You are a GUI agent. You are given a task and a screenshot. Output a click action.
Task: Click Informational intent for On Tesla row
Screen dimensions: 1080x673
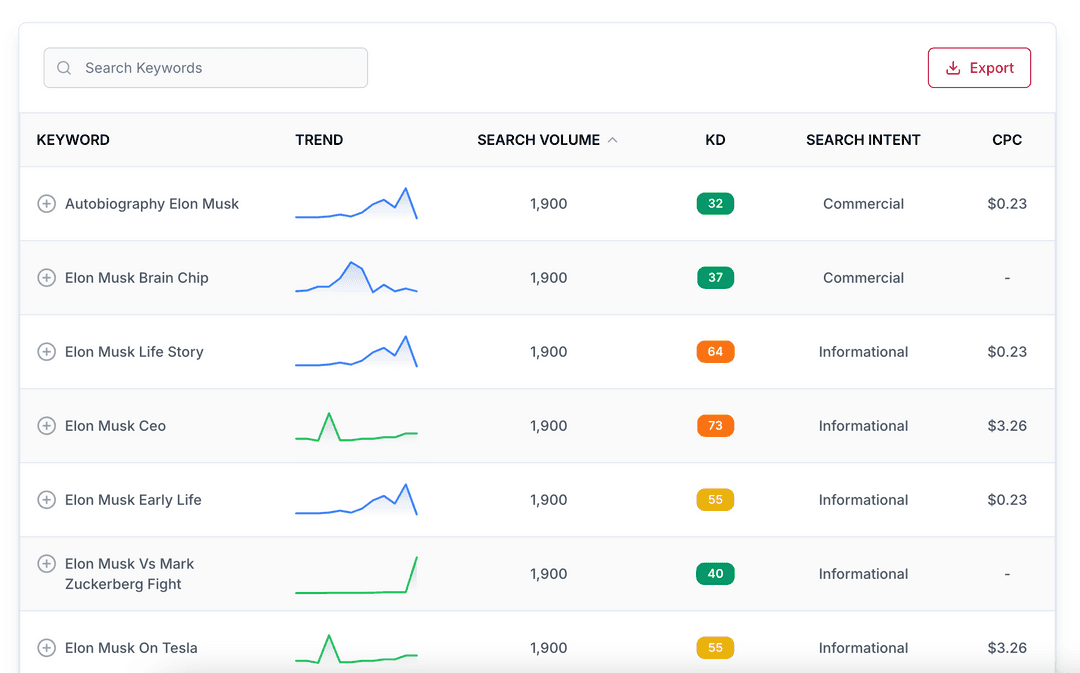[863, 648]
